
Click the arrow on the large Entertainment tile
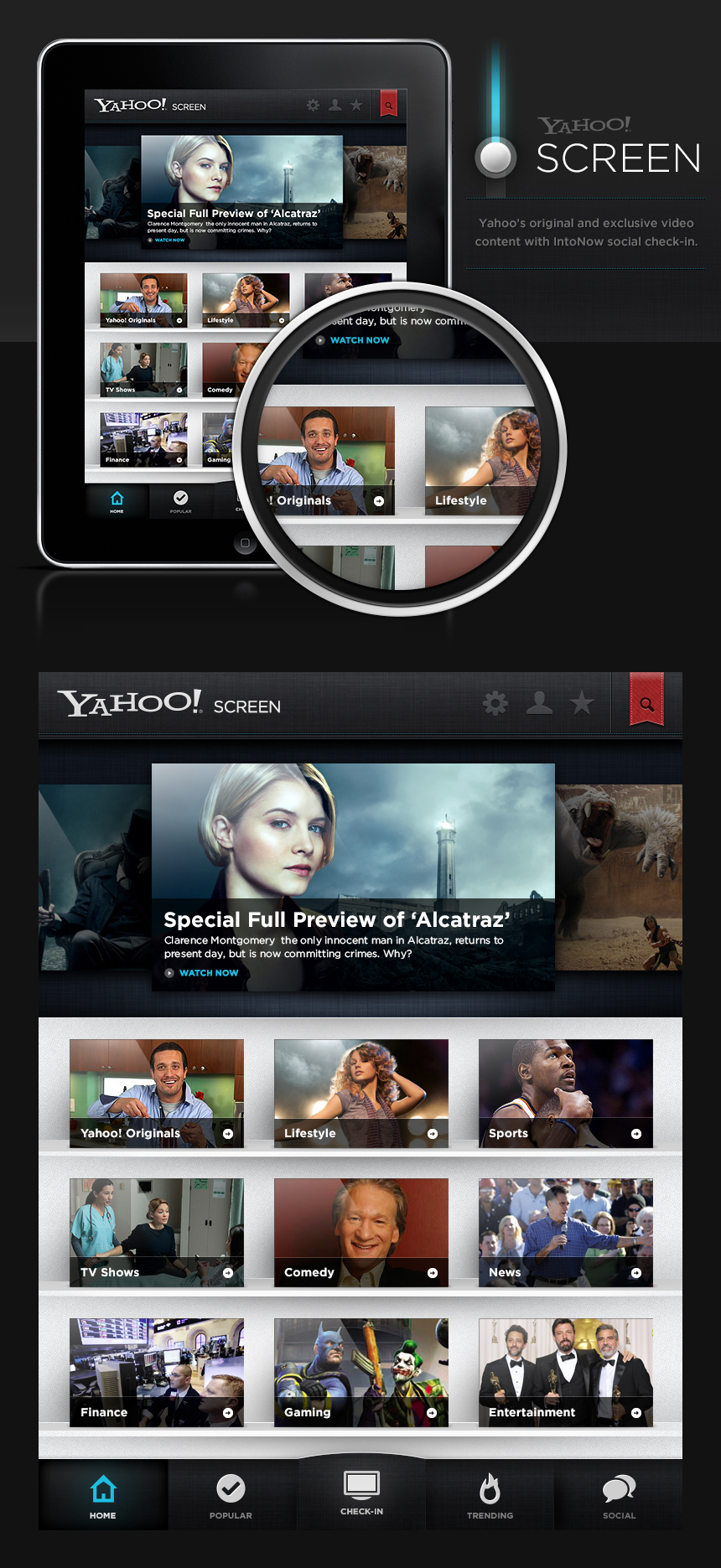[x=636, y=1413]
